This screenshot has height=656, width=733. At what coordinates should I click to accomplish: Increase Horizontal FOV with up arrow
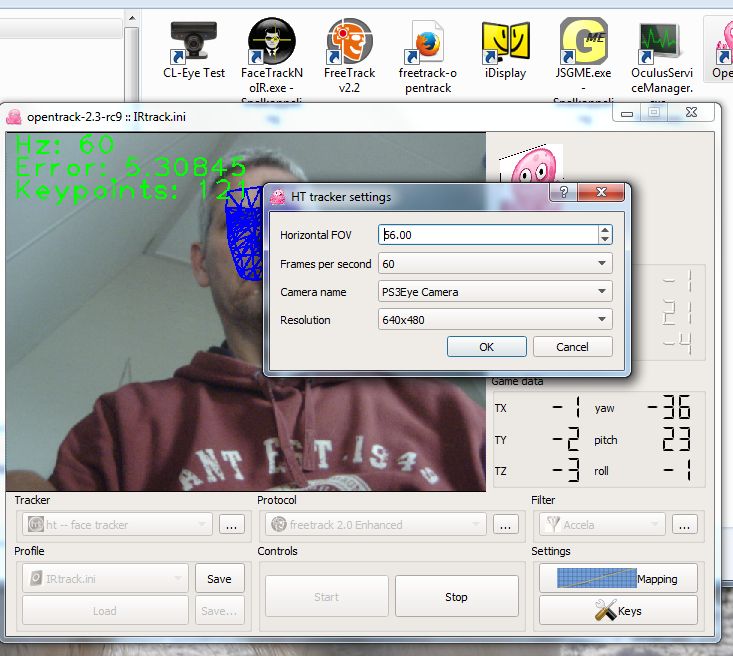point(605,230)
